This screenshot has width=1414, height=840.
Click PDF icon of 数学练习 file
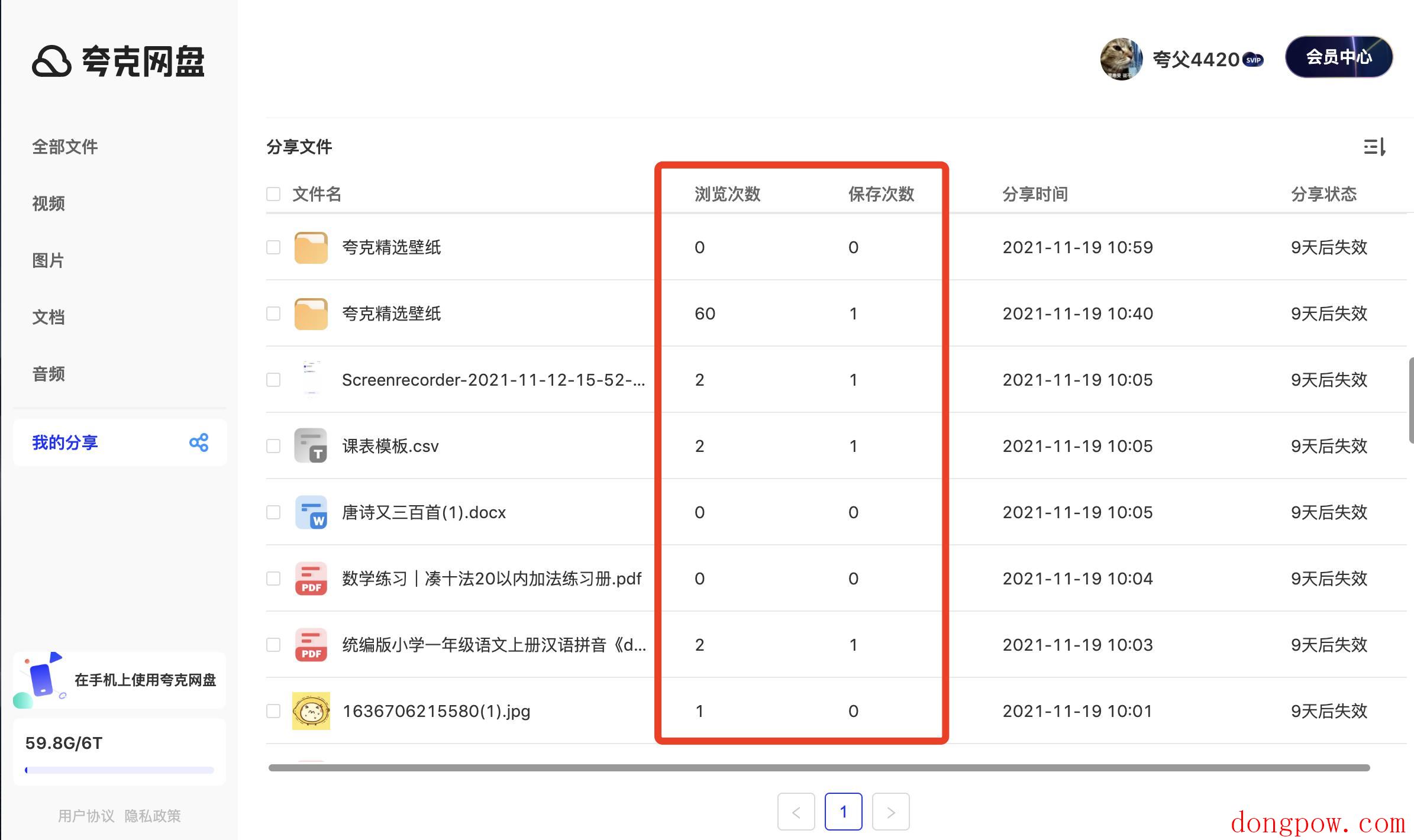[311, 578]
